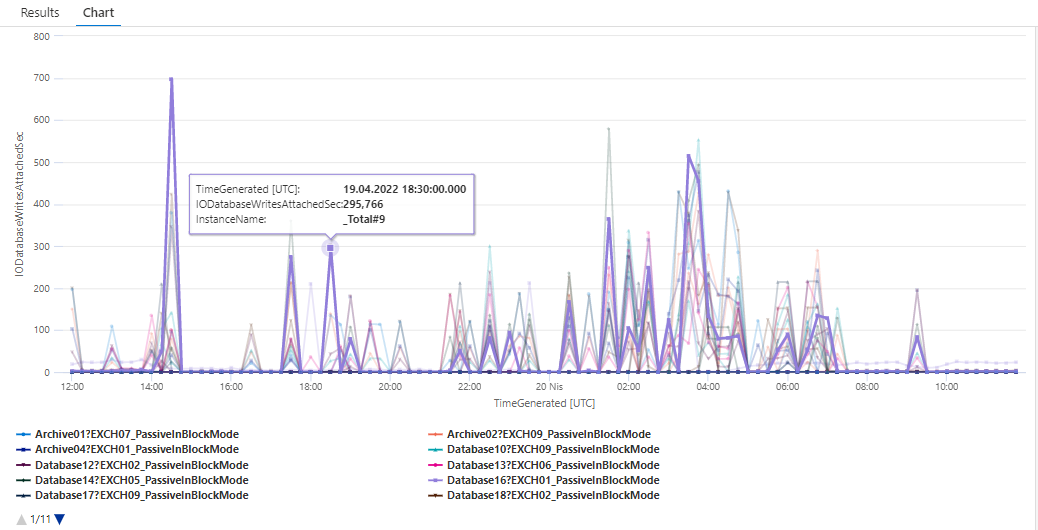Screen dimensions: 1038x530
Task: Click the 800 y-axis label
Action: click(x=40, y=36)
